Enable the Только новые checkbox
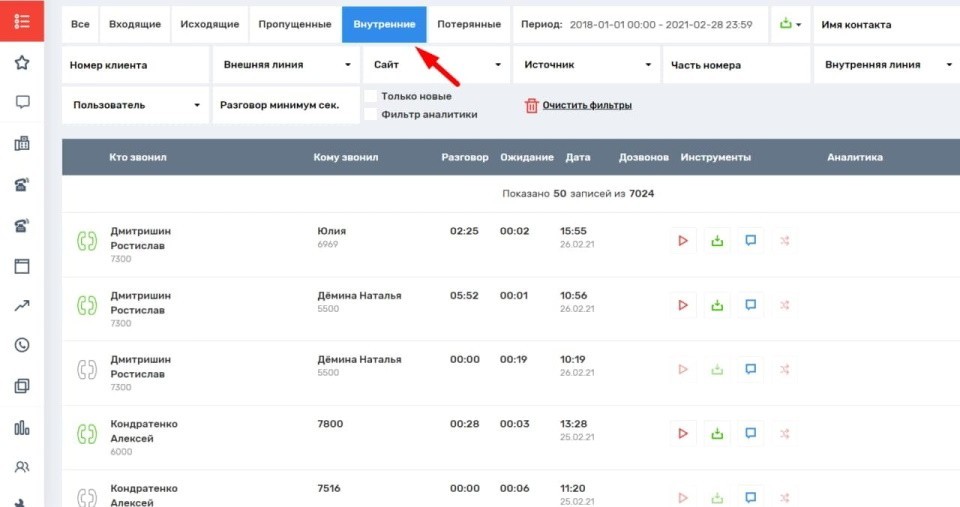 pos(371,96)
